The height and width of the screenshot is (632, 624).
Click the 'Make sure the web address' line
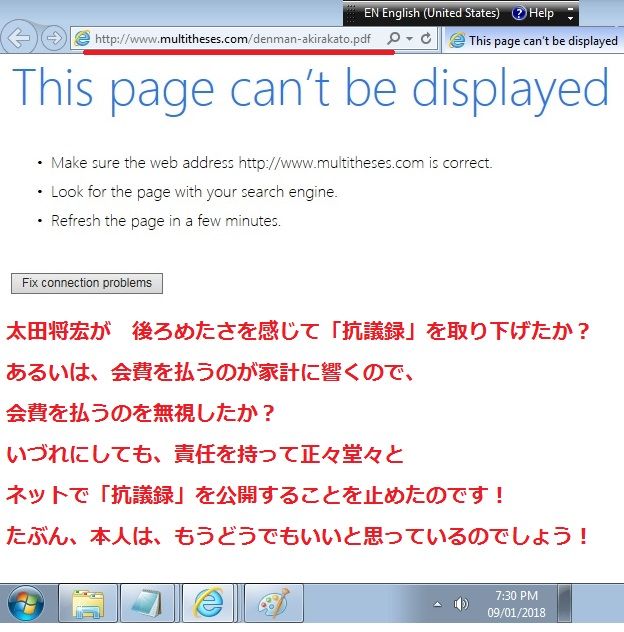click(x=271, y=163)
